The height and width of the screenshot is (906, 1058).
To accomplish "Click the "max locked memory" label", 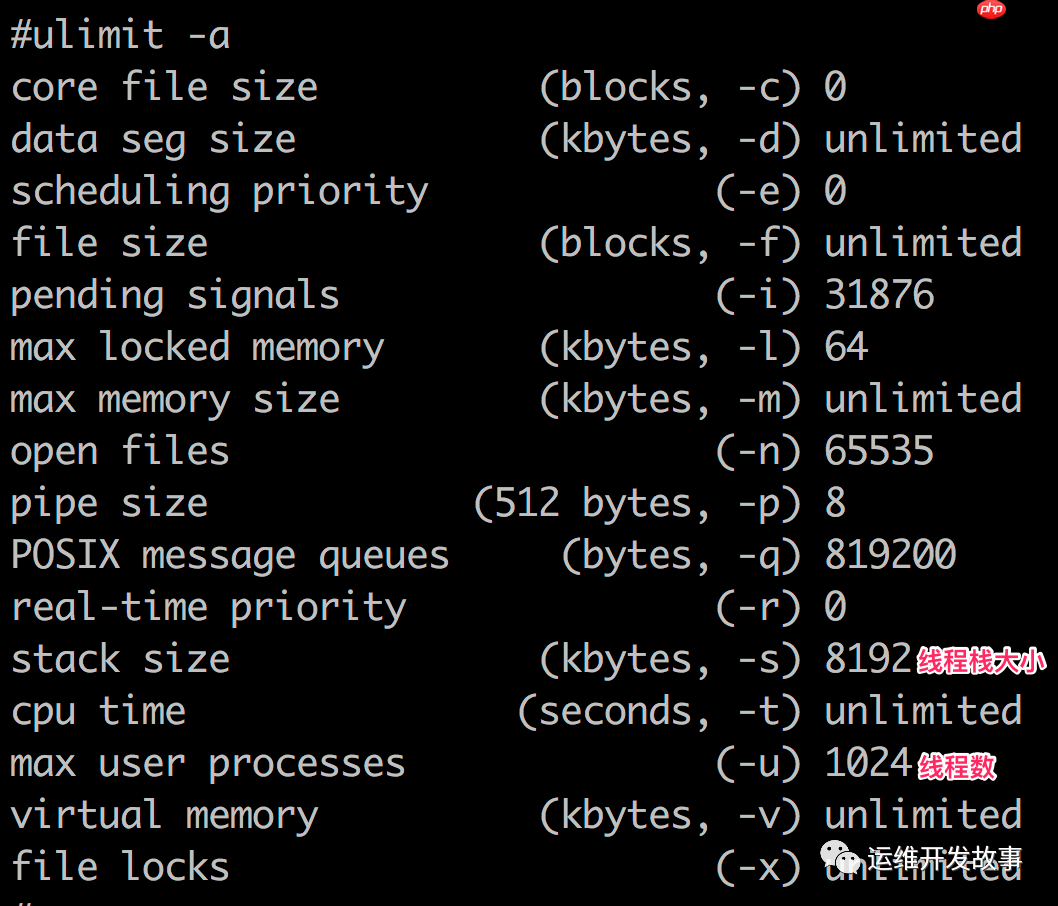I will pos(197,348).
